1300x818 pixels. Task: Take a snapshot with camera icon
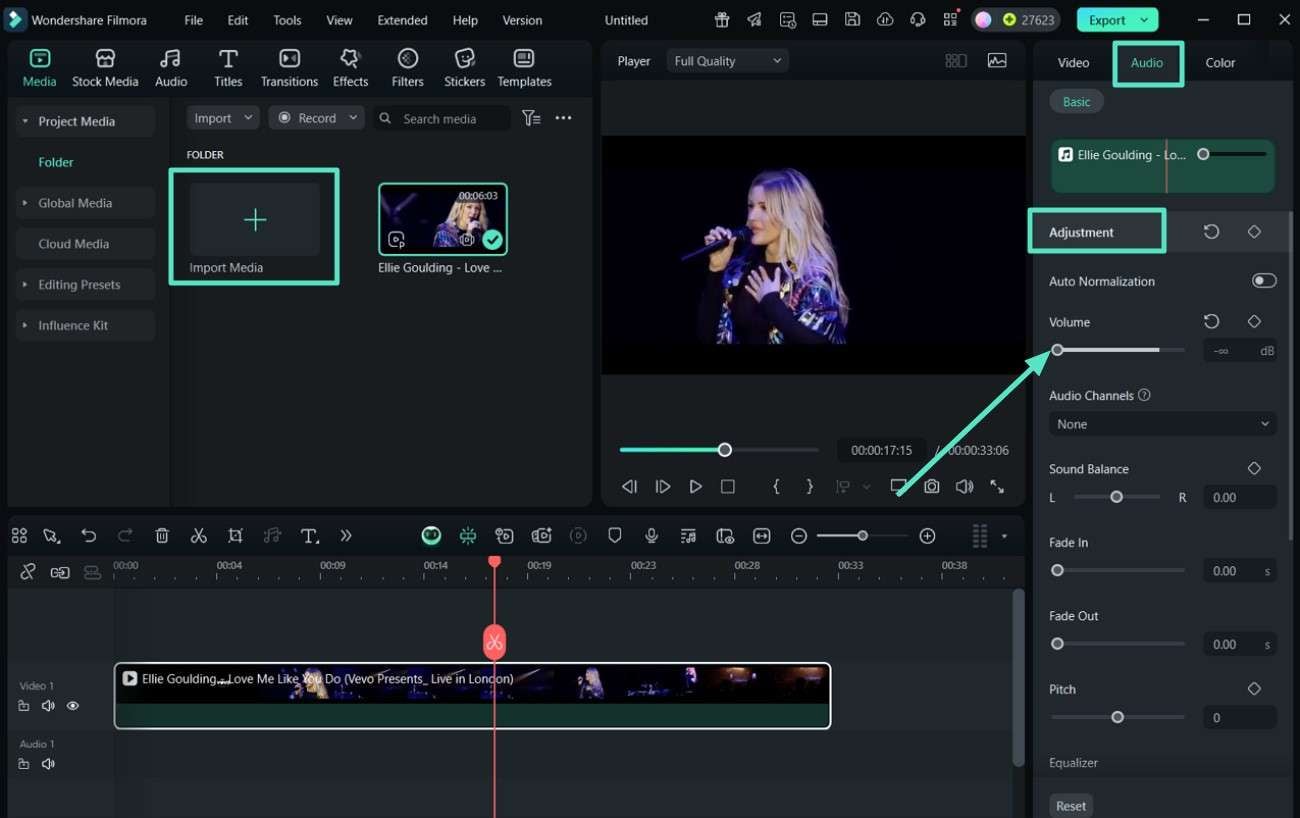tap(931, 487)
